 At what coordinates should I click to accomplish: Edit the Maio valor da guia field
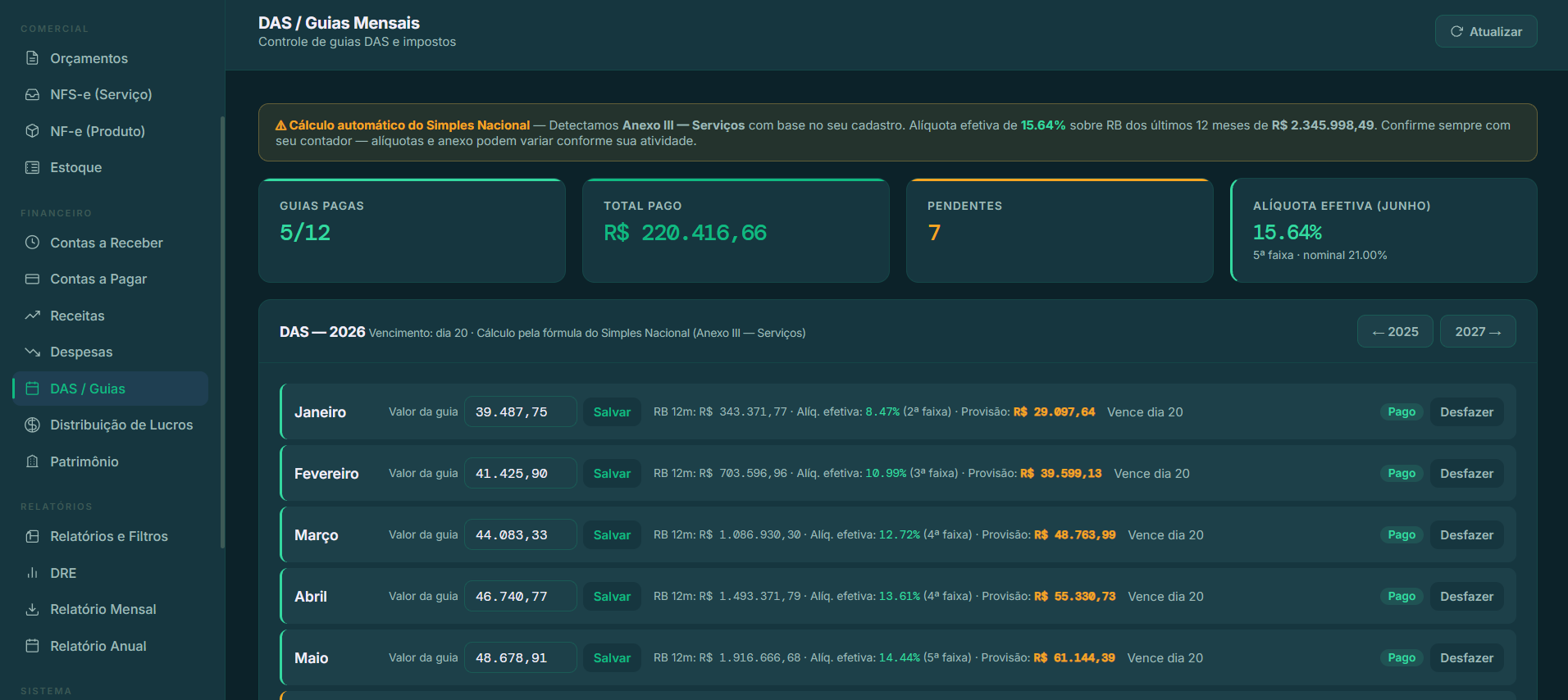click(x=521, y=657)
